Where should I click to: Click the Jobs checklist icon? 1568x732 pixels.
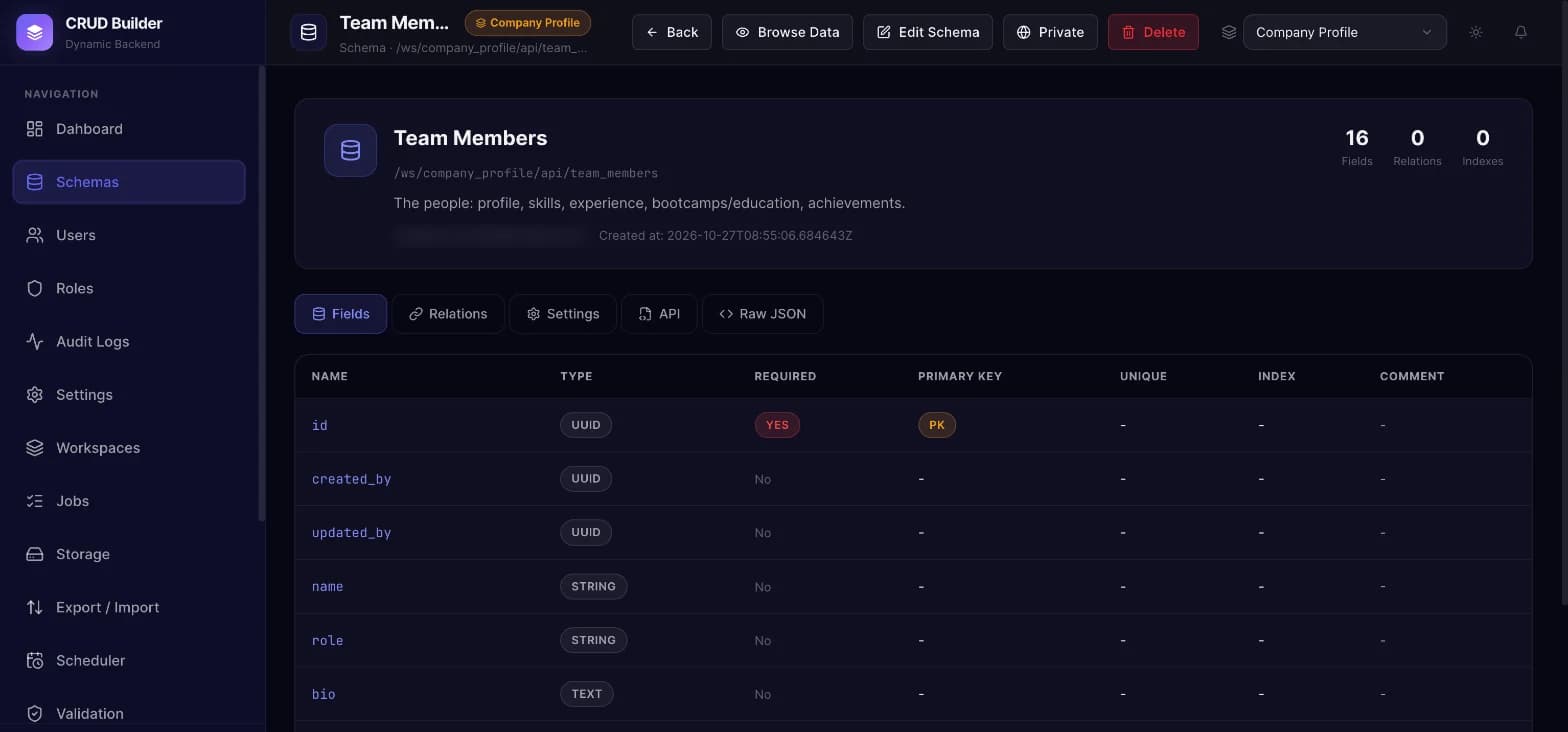(x=35, y=500)
